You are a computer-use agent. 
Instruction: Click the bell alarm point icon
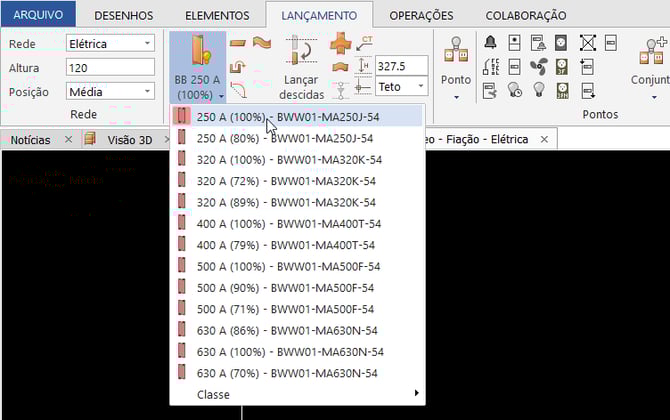(490, 42)
